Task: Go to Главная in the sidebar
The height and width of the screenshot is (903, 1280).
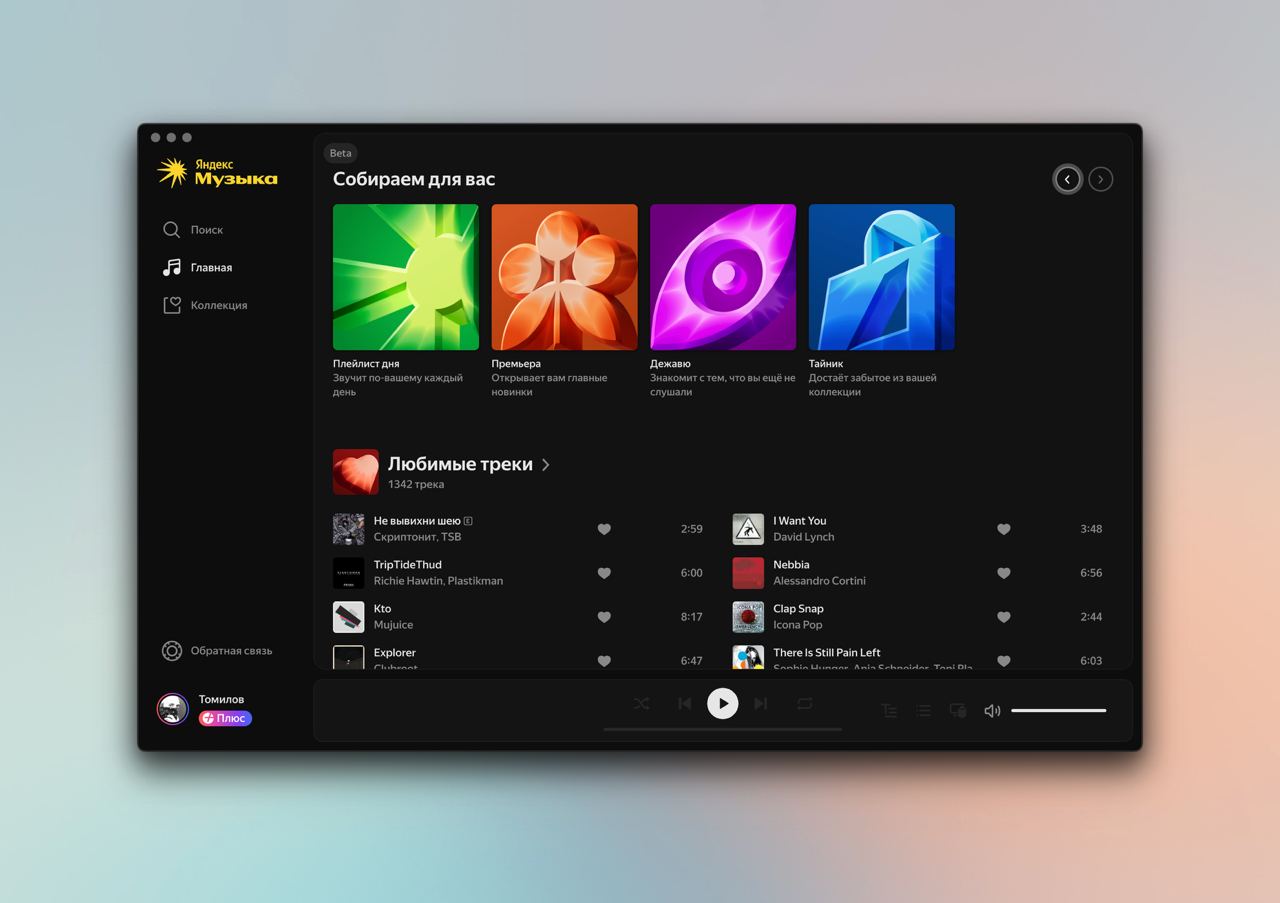Action: [197, 268]
